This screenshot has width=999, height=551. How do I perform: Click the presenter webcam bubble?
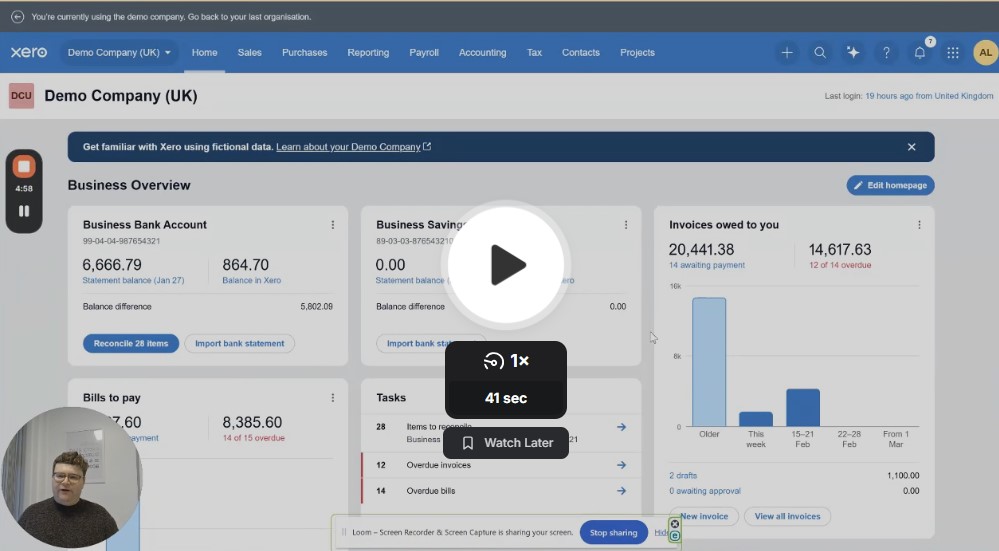(71, 478)
